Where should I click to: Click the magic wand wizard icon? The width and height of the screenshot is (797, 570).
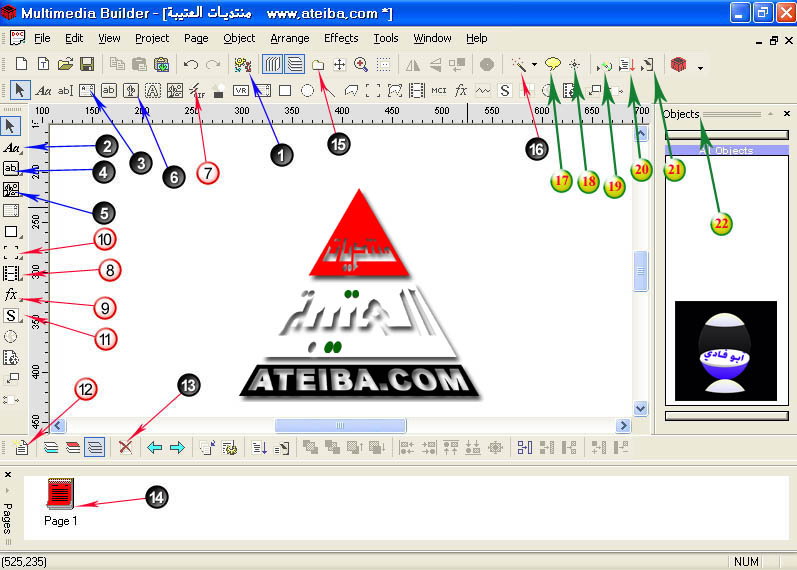(519, 65)
